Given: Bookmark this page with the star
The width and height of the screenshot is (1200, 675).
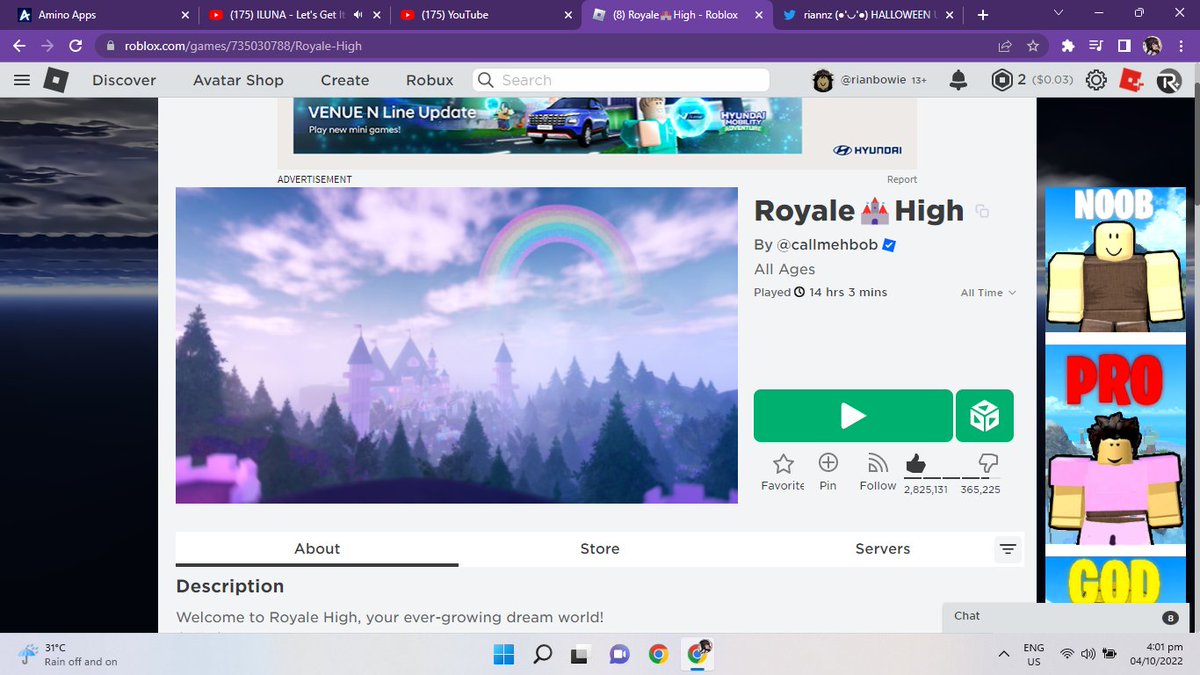Looking at the screenshot, I should tap(1033, 46).
